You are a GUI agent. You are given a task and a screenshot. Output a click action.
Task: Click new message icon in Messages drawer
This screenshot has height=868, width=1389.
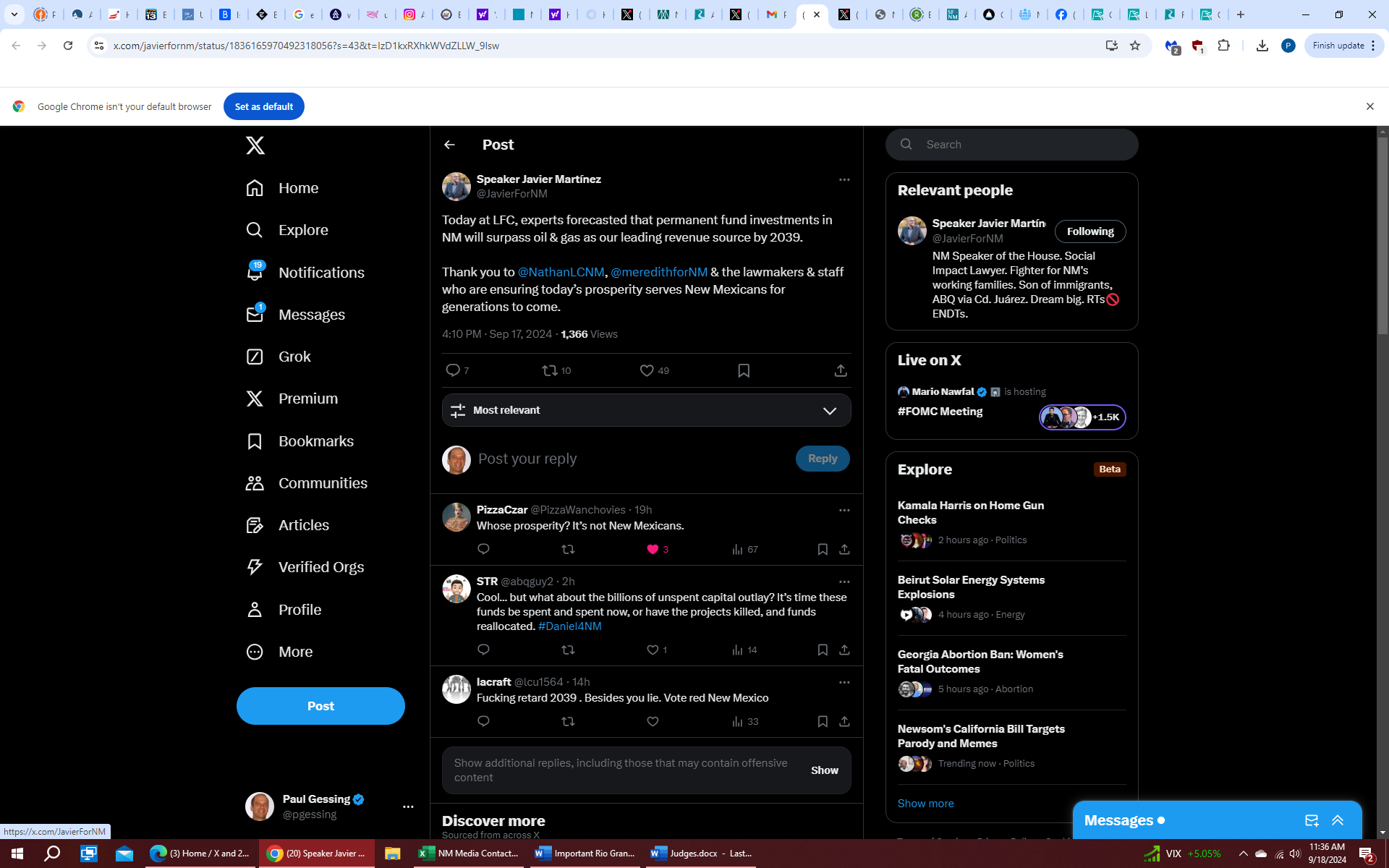[x=1311, y=820]
